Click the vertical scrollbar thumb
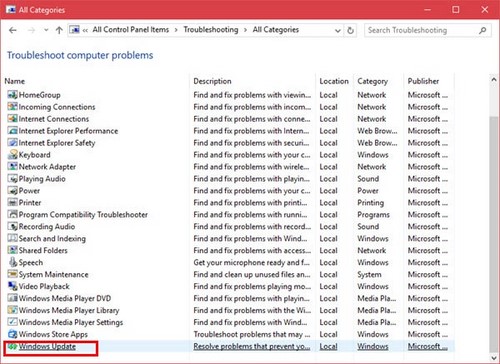This screenshot has height=364, width=500. 494,233
